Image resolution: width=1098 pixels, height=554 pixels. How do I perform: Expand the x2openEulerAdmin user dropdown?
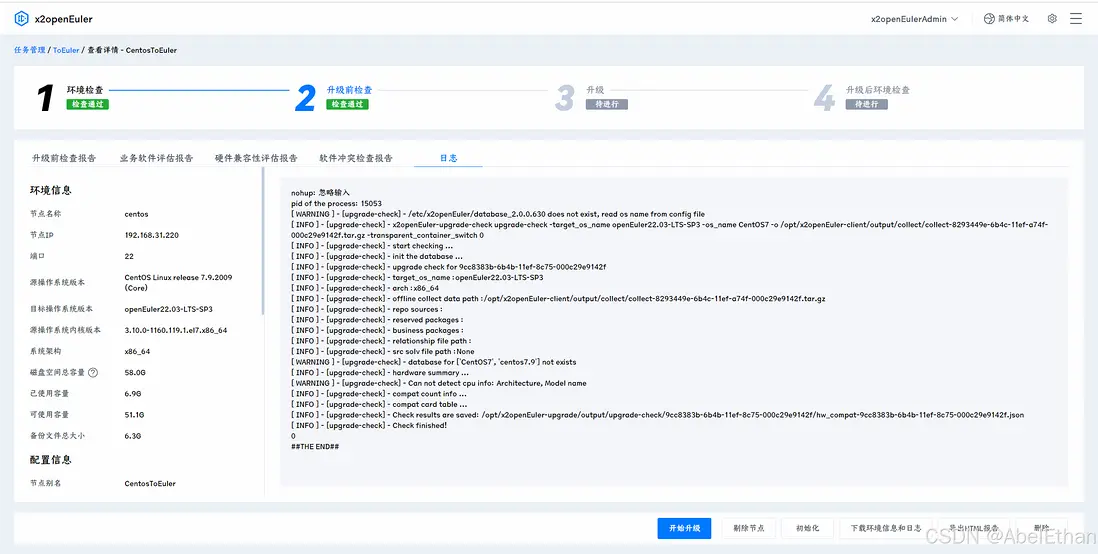[x=914, y=19]
